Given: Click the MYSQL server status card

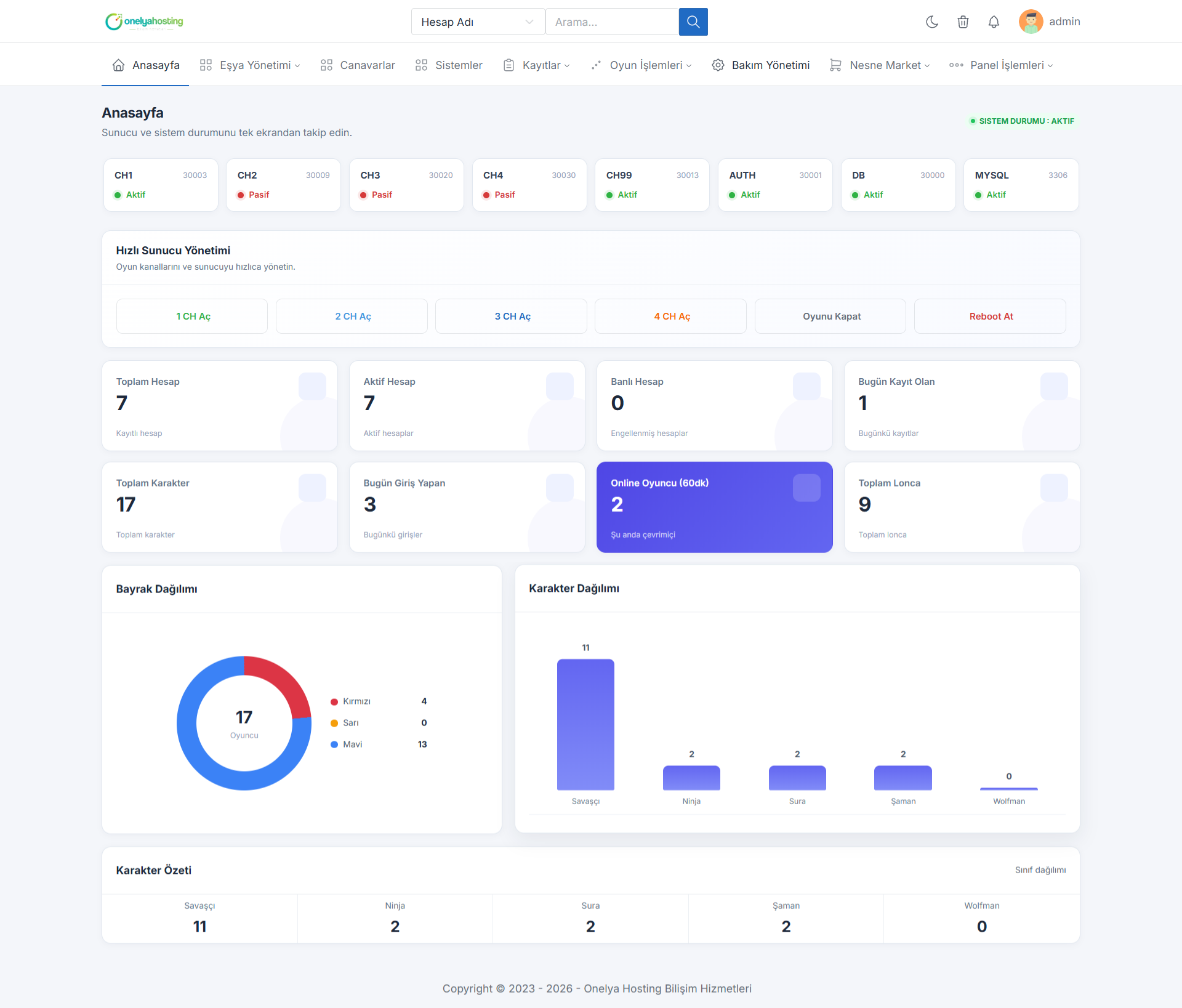Looking at the screenshot, I should [1021, 185].
